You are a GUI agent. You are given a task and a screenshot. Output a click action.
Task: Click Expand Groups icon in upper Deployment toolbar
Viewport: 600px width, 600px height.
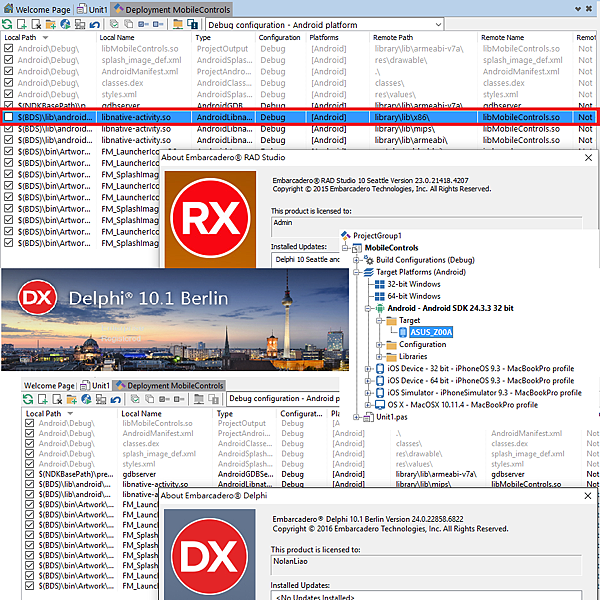143,24
